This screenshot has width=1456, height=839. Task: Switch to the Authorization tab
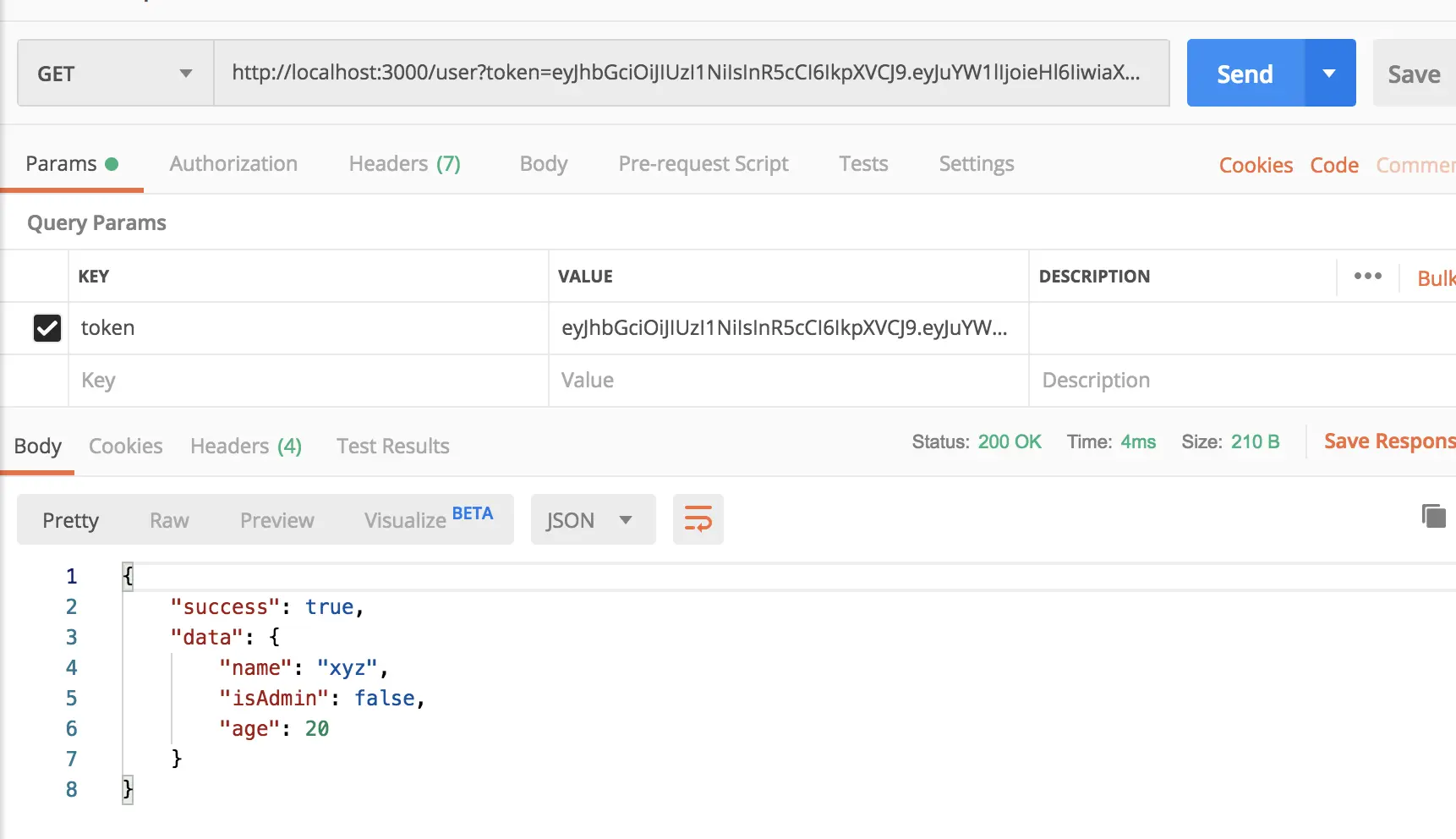click(x=233, y=163)
